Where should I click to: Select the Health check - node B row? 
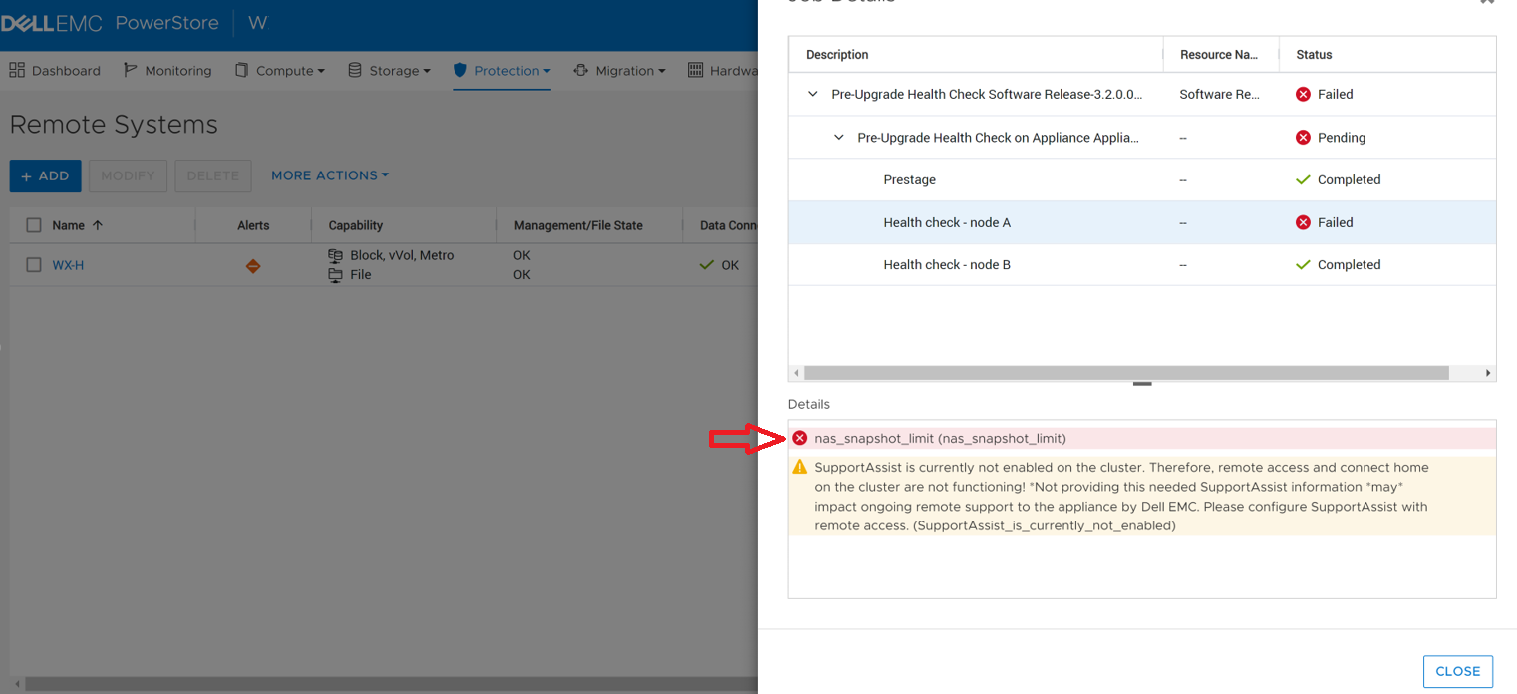click(x=1142, y=265)
